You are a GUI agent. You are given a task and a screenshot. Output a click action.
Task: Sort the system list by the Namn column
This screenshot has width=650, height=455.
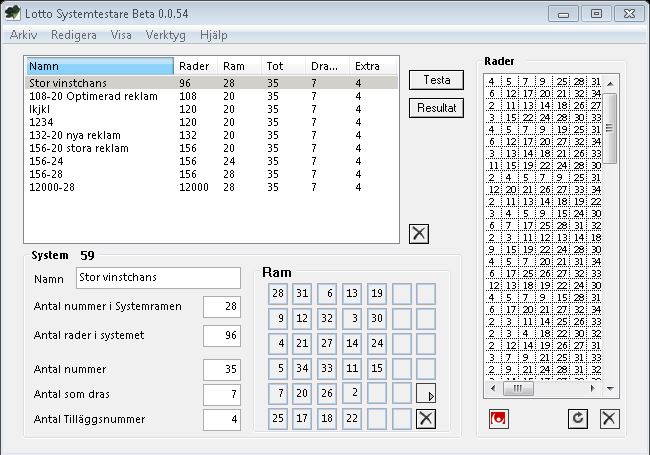(99, 66)
